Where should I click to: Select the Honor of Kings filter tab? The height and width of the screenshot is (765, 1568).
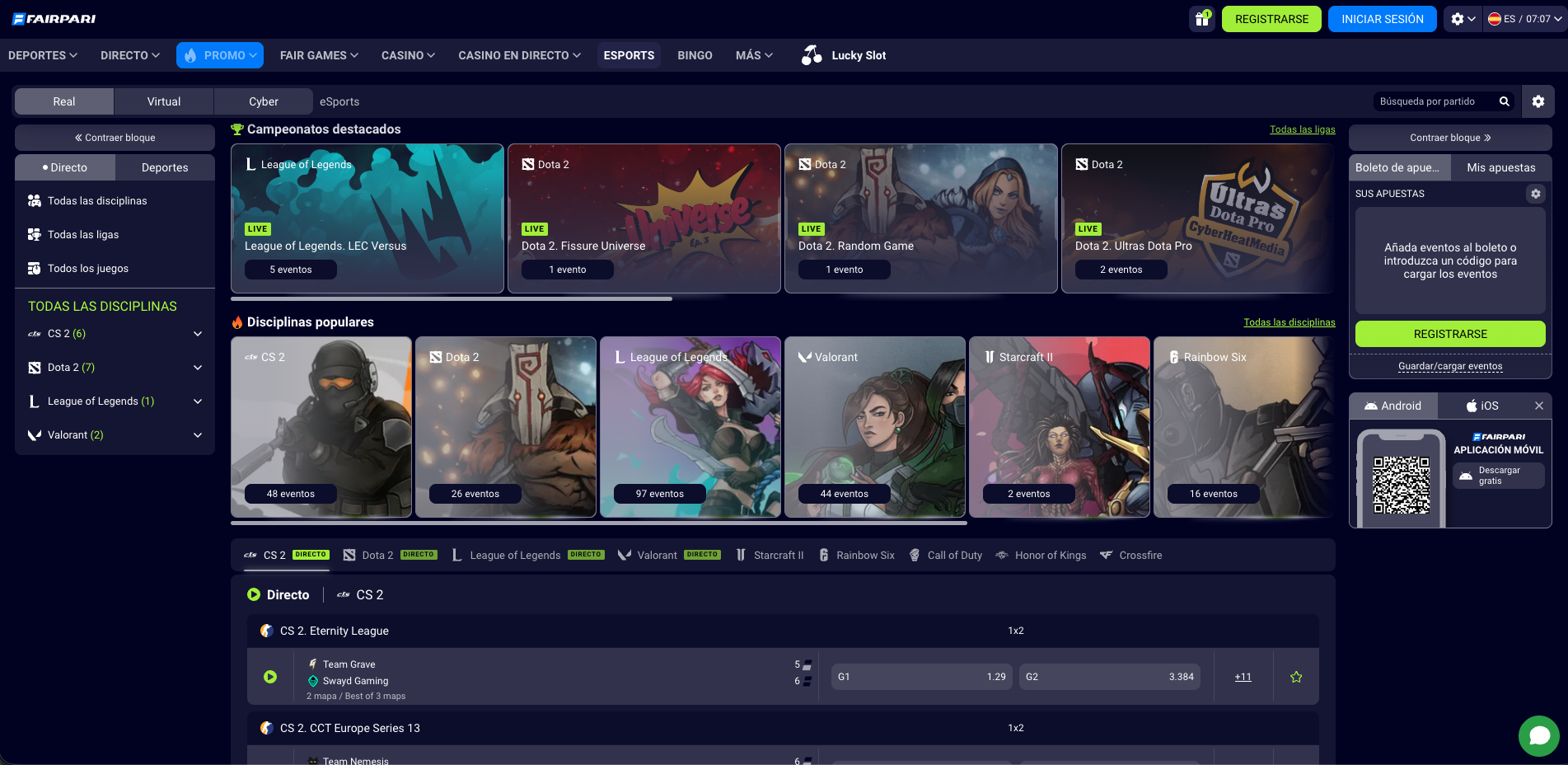coord(1041,556)
